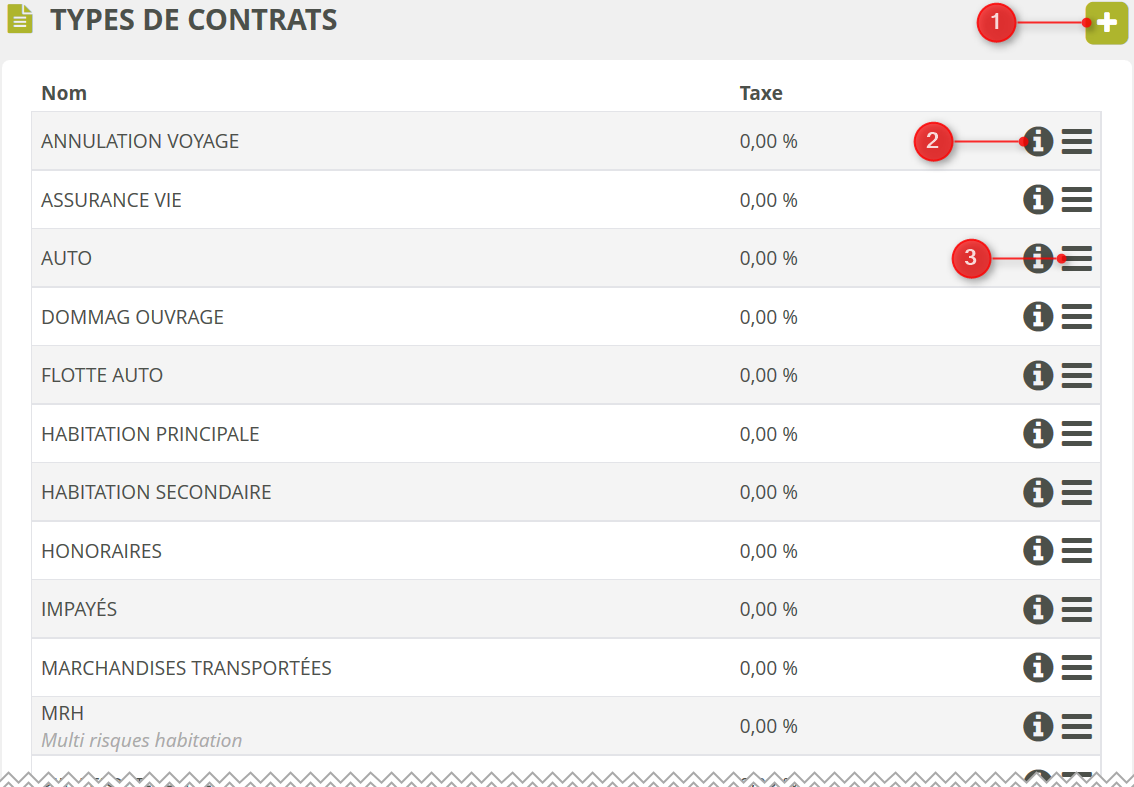The height and width of the screenshot is (787, 1134).
Task: Open menu for MARCHANDISES TRANSPORTÉES row
Action: click(x=1076, y=667)
